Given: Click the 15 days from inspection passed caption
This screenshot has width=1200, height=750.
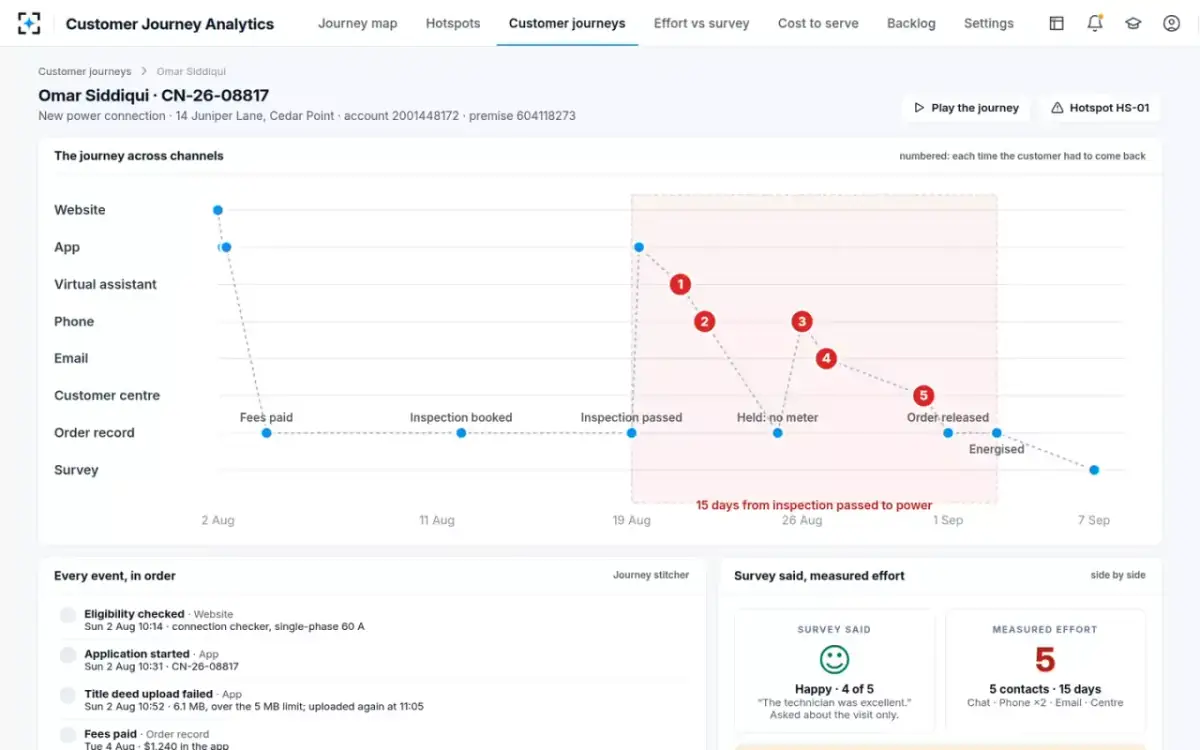Looking at the screenshot, I should [x=814, y=505].
